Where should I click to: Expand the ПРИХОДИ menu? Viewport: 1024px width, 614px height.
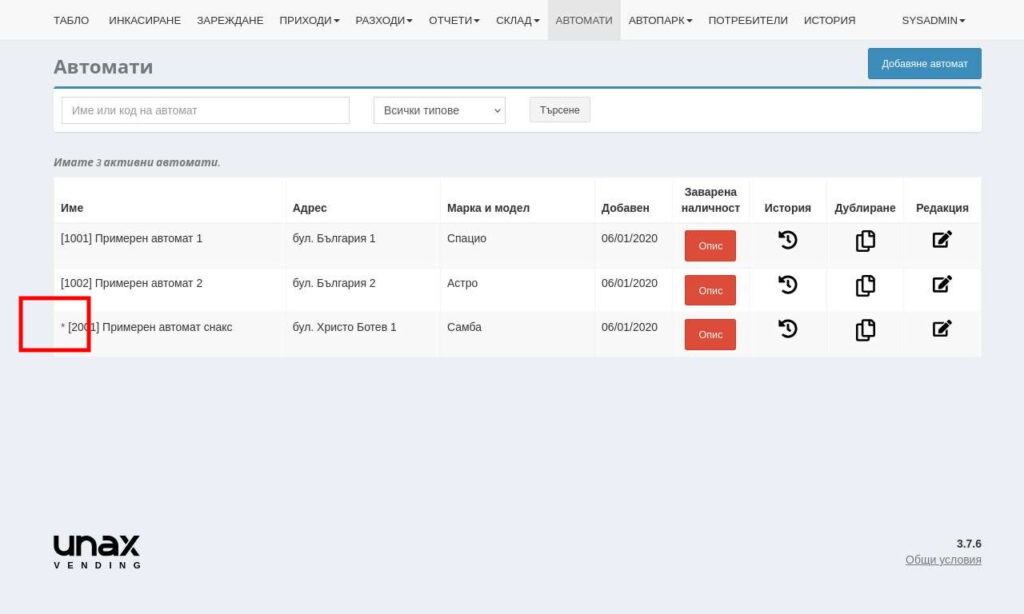[x=309, y=20]
